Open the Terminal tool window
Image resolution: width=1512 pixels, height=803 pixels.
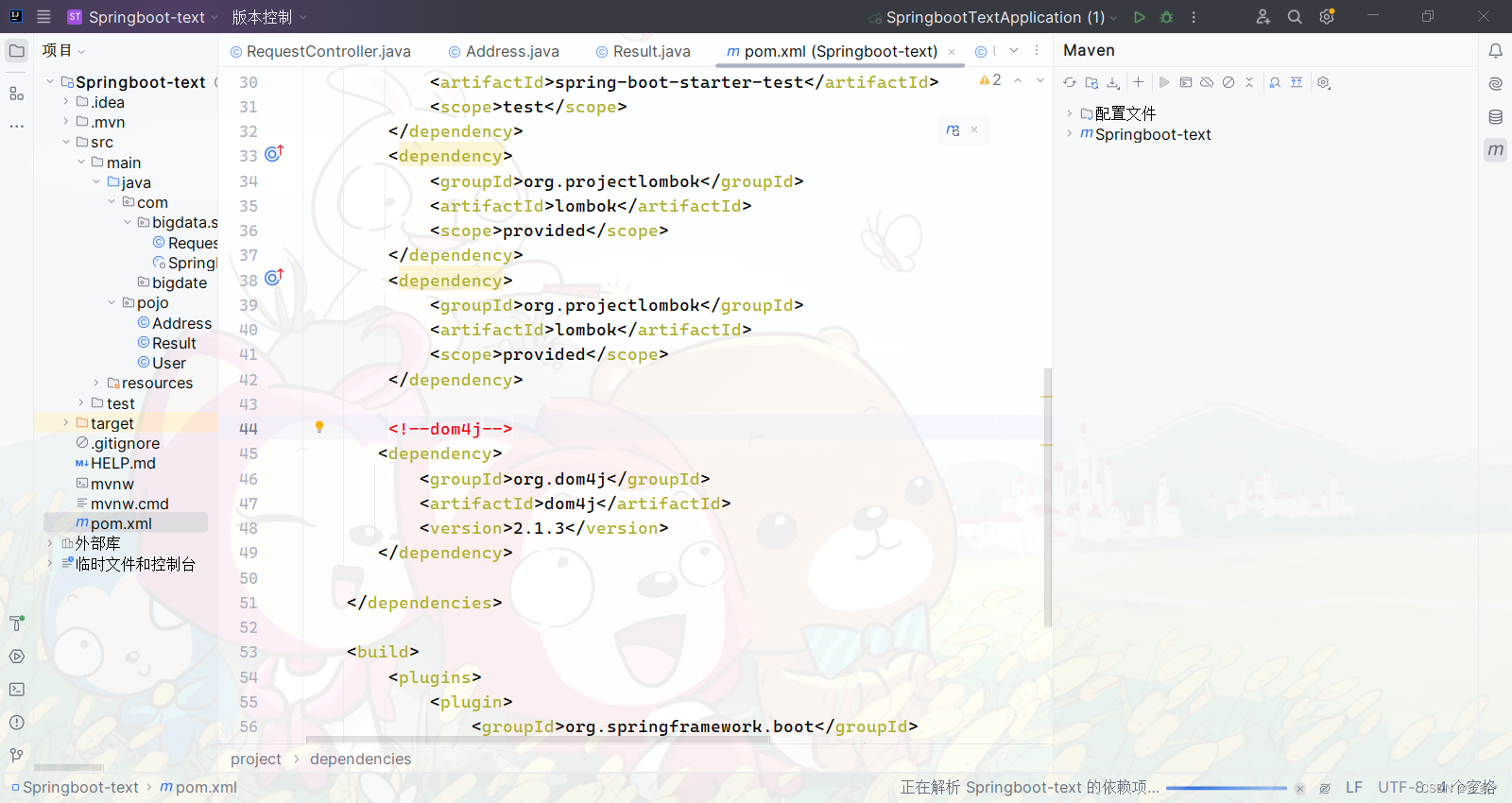click(17, 690)
